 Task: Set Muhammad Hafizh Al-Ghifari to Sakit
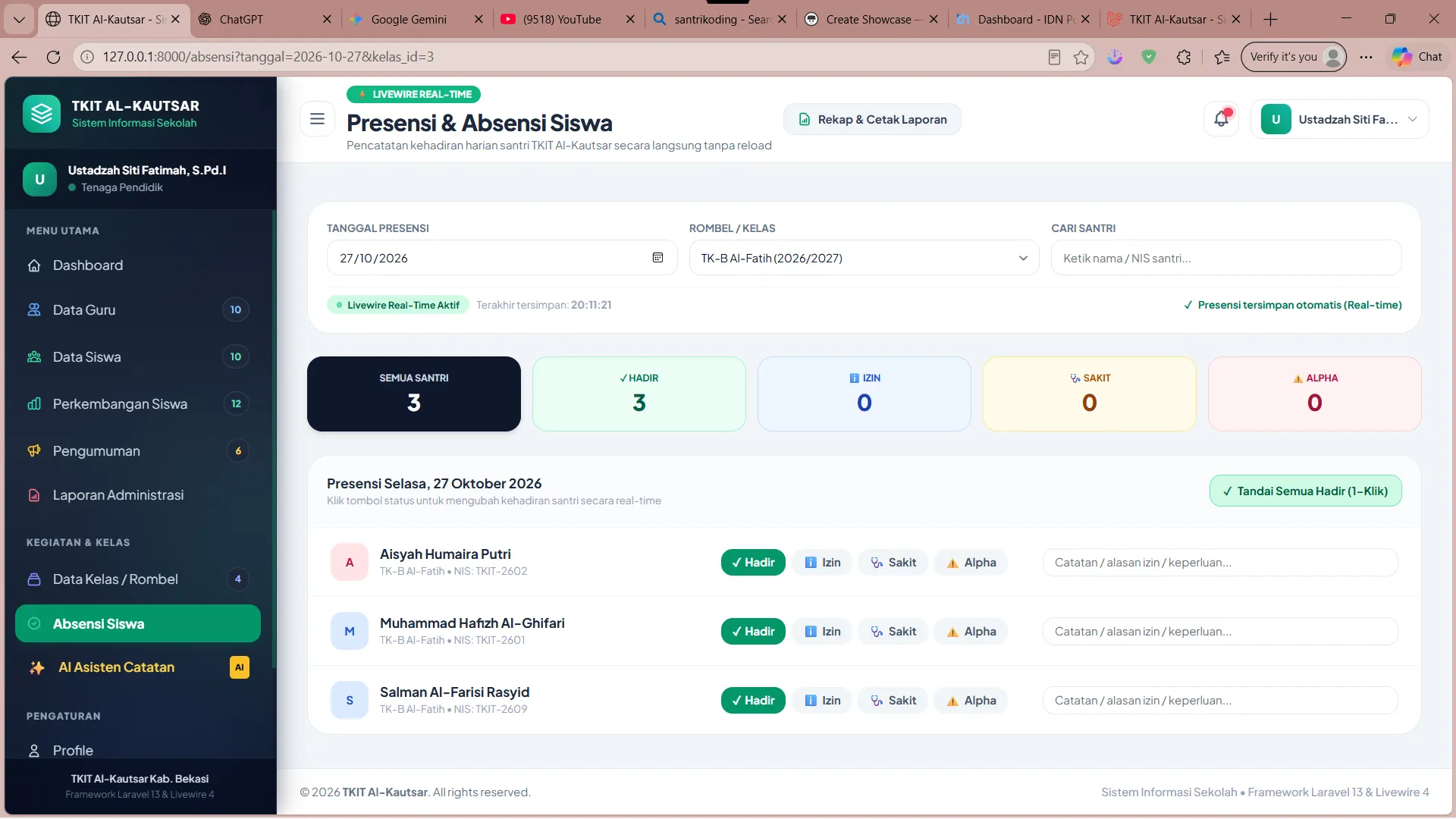pos(893,632)
